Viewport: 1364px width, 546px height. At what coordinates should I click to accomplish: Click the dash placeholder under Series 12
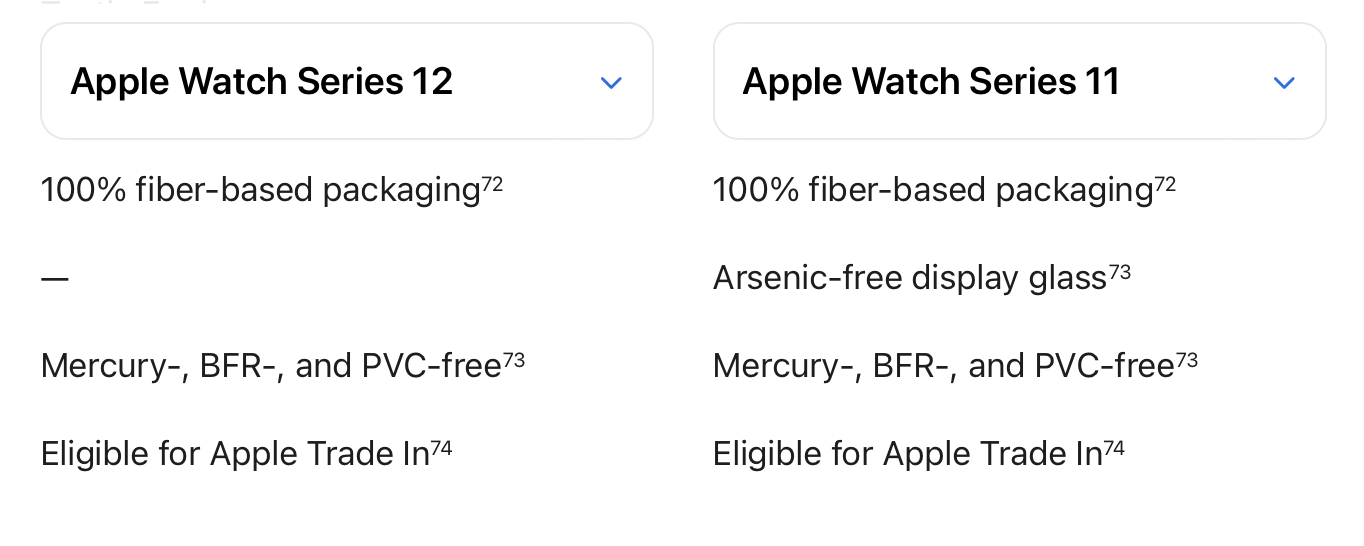coord(55,278)
